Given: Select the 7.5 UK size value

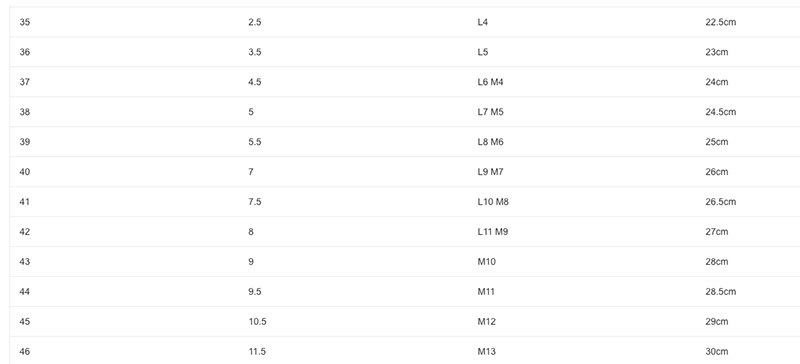Looking at the screenshot, I should [x=255, y=202].
